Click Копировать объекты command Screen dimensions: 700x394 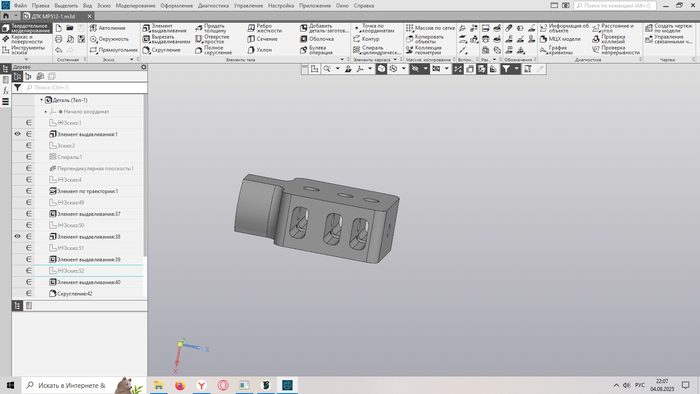(425, 39)
